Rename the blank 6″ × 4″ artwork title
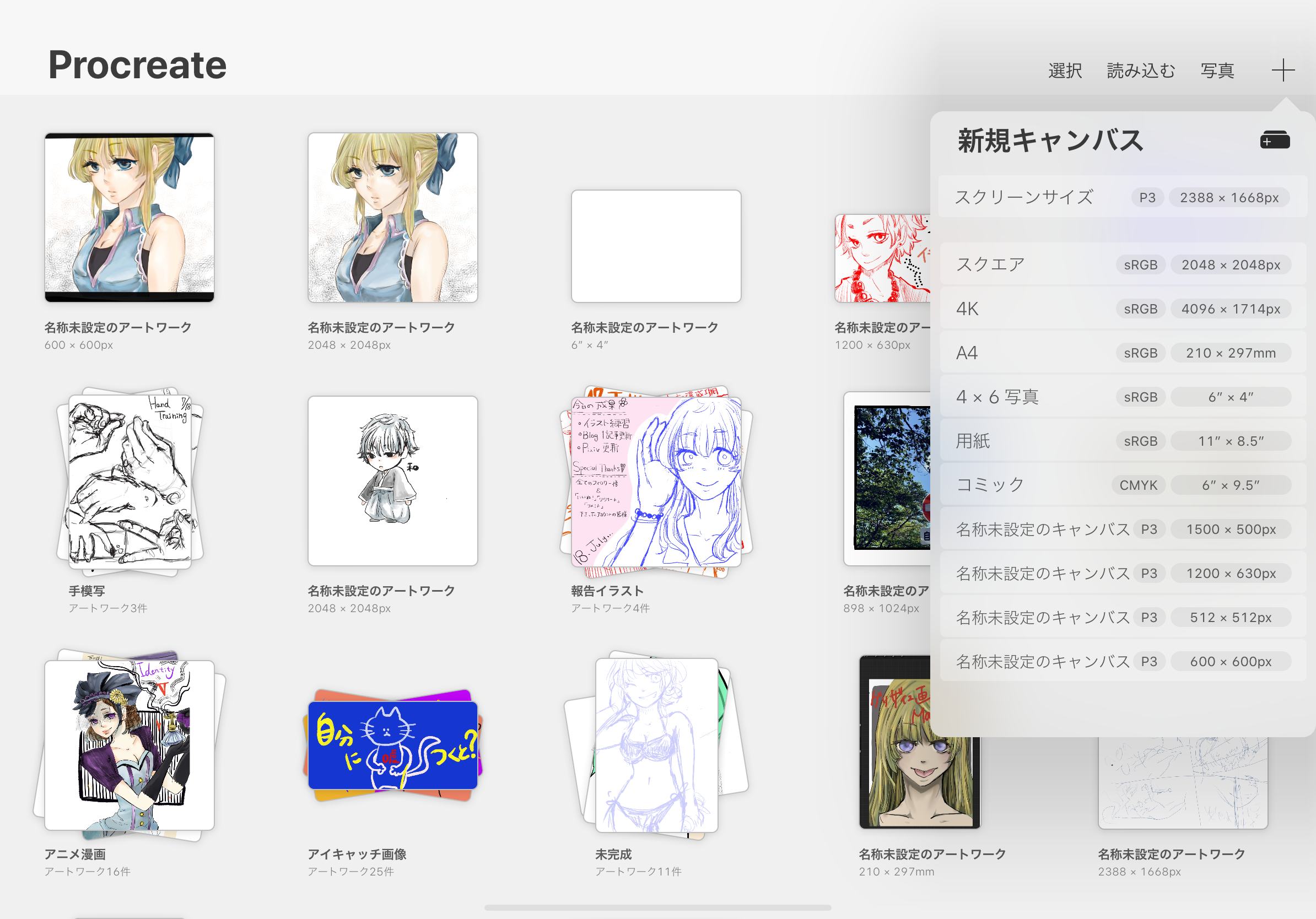 pos(644,327)
